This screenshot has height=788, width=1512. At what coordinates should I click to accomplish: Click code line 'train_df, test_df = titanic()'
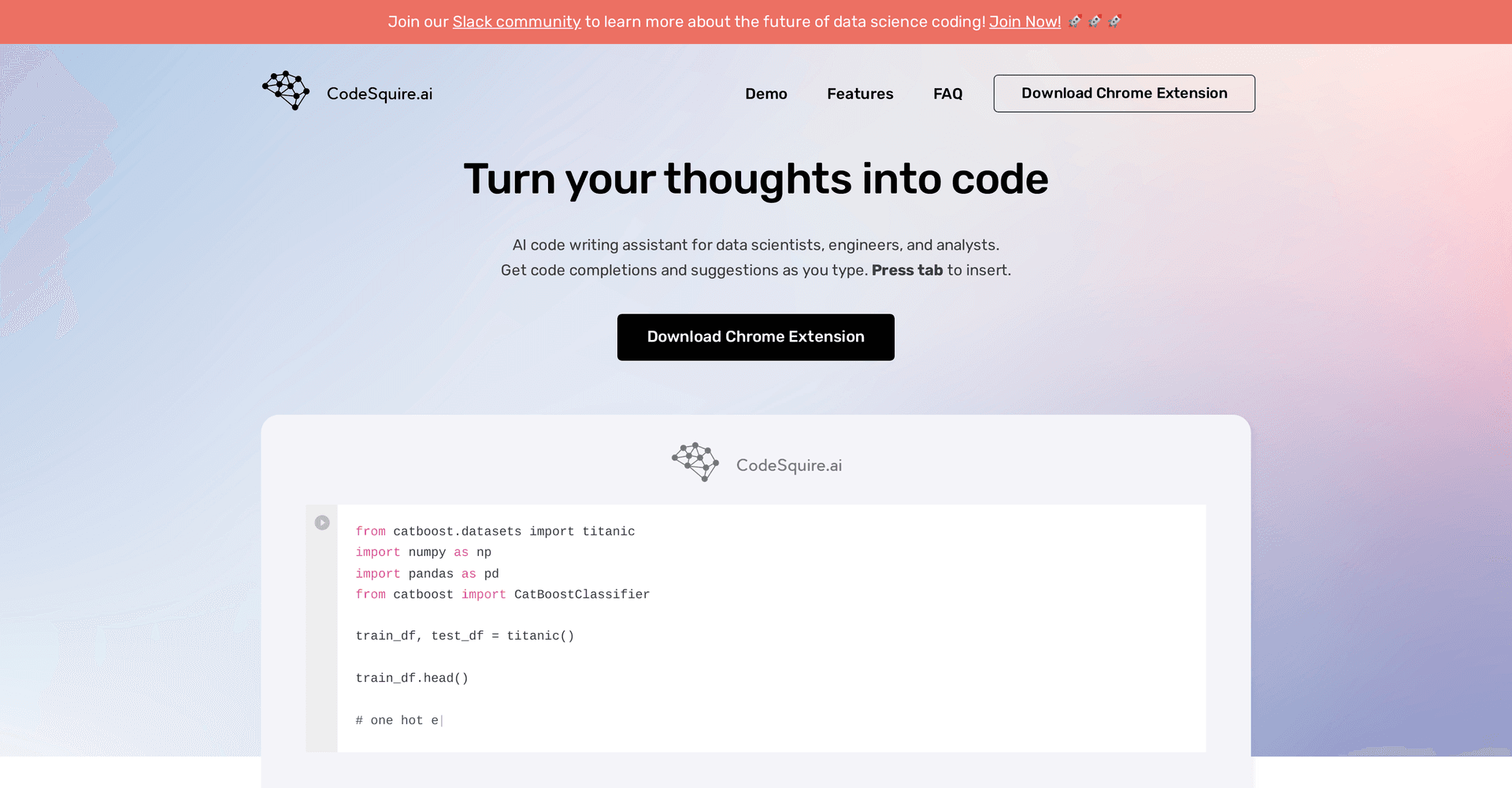[x=465, y=636]
